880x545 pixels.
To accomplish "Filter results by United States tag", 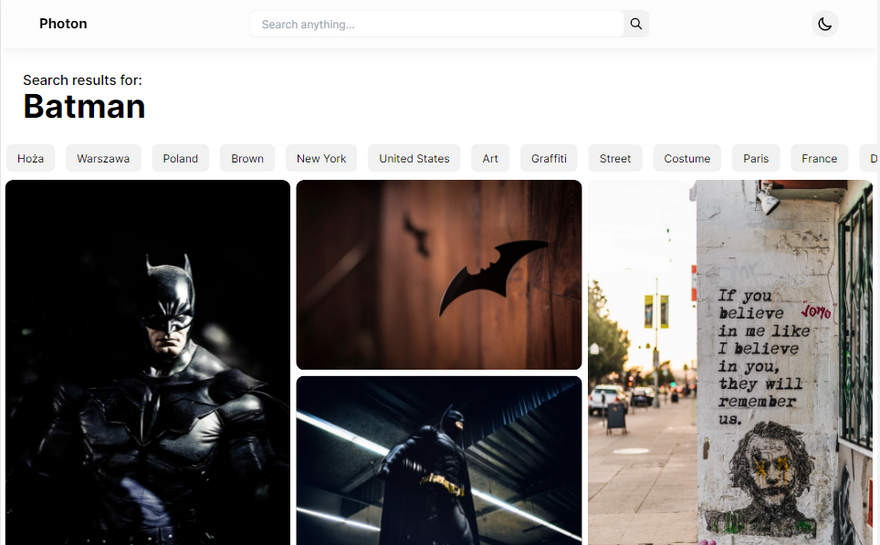I will (414, 158).
